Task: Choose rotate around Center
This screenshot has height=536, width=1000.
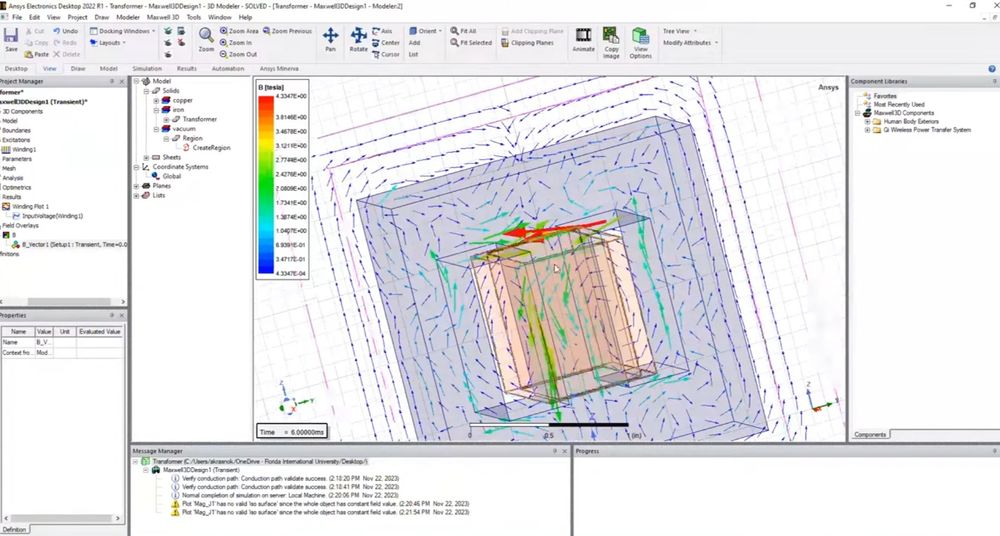Action: coord(386,43)
